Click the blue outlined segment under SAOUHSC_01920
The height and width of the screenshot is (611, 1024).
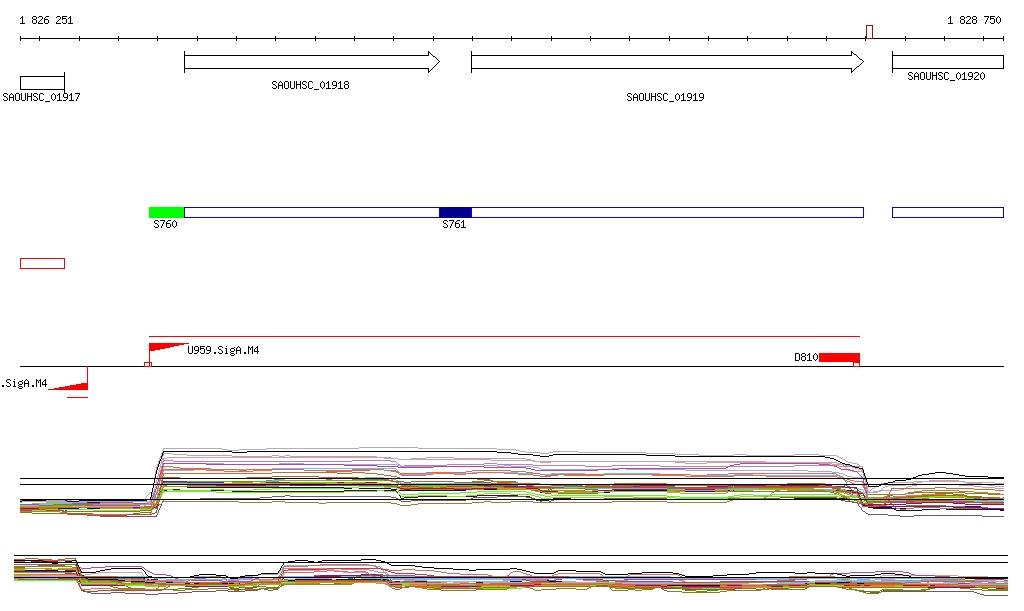point(947,212)
